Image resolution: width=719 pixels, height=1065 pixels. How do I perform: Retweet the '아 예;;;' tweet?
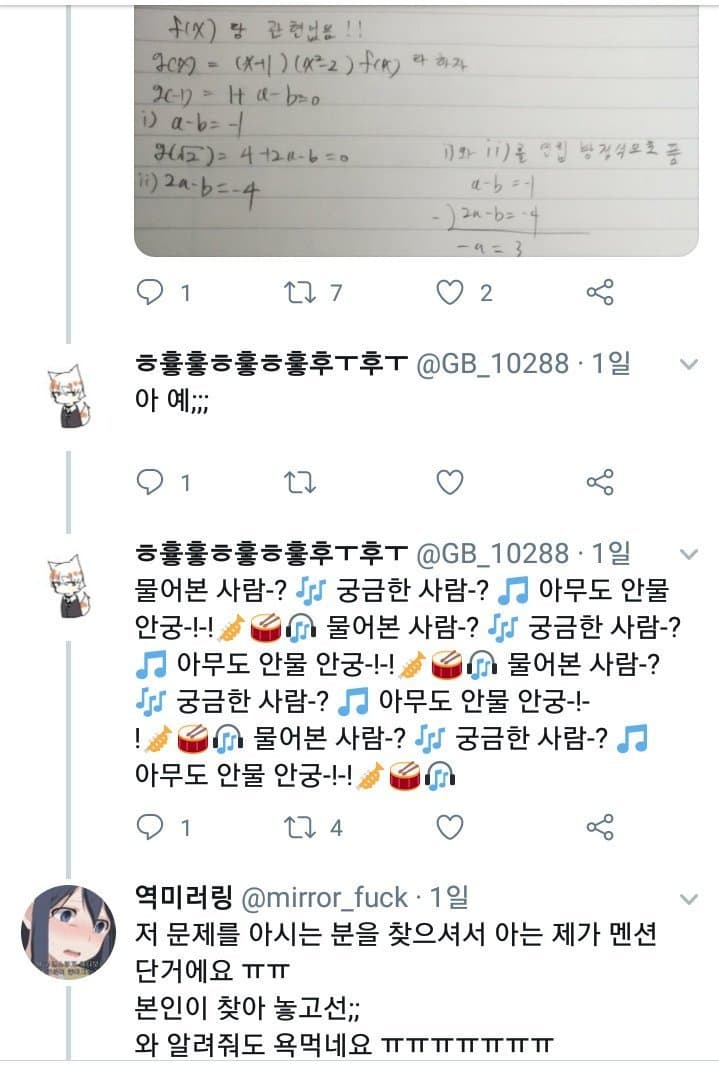[x=299, y=483]
